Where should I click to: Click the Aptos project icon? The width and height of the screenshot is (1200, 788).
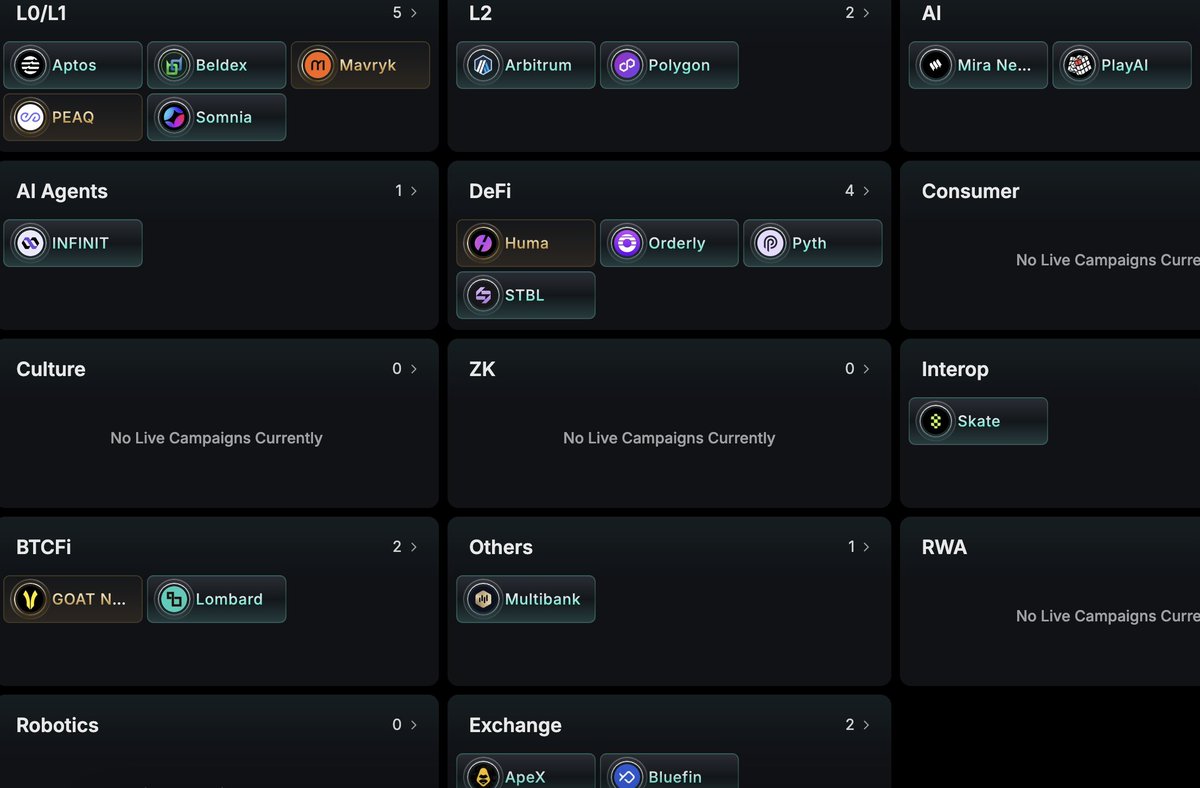coord(30,65)
